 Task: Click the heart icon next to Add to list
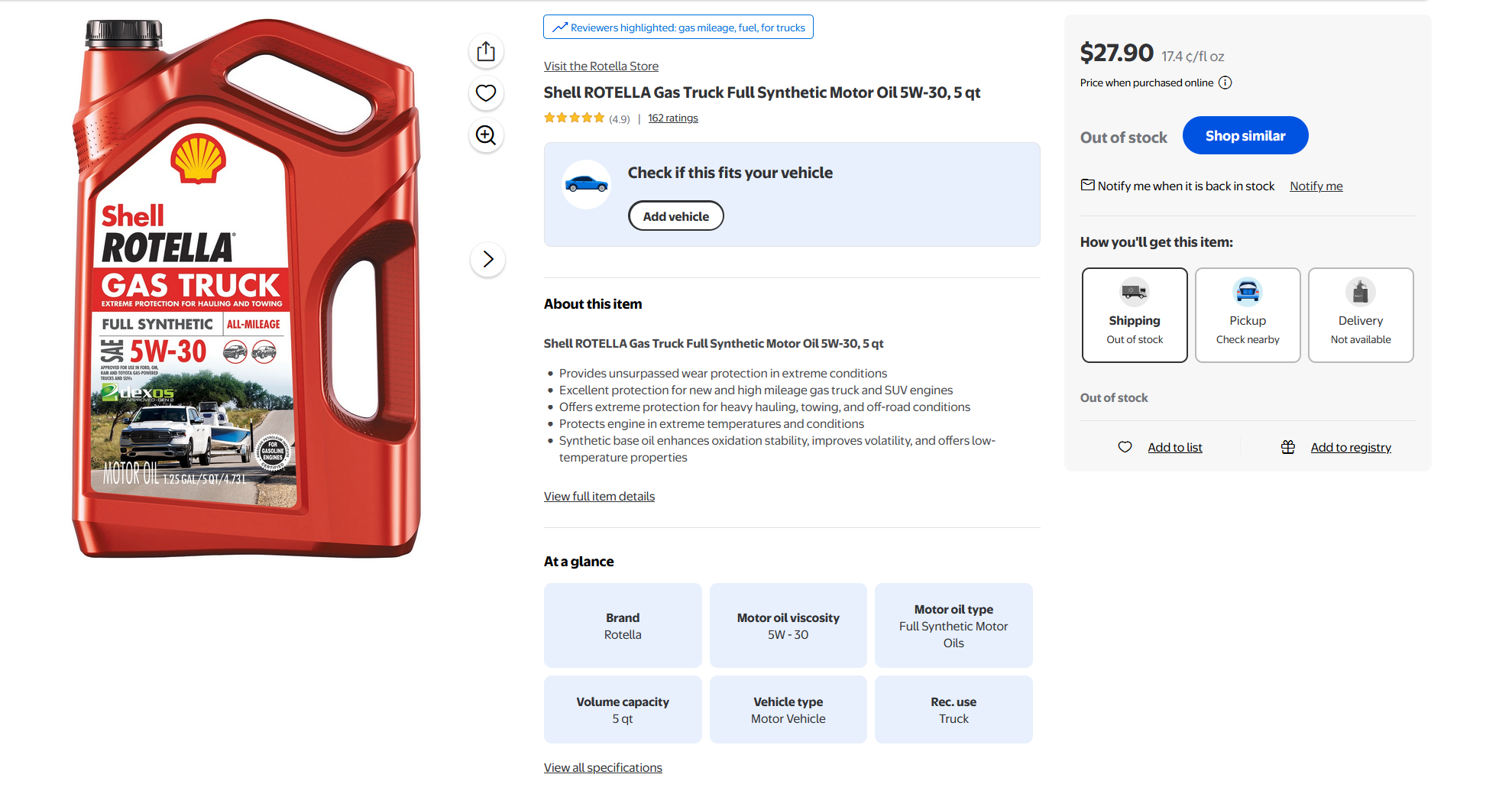(1125, 447)
